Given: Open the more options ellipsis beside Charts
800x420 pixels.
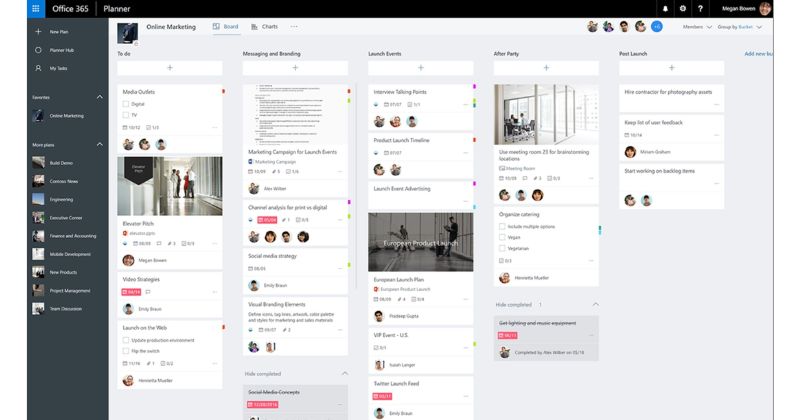Looking at the screenshot, I should click(294, 27).
